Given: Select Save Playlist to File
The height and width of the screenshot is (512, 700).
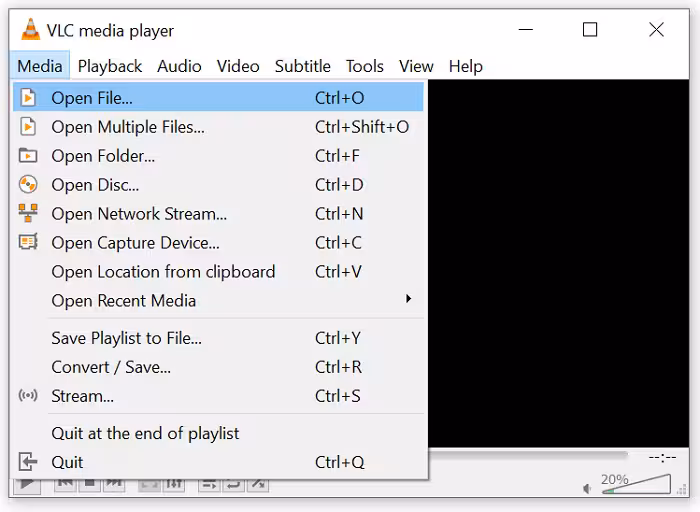Looking at the screenshot, I should point(218,338).
